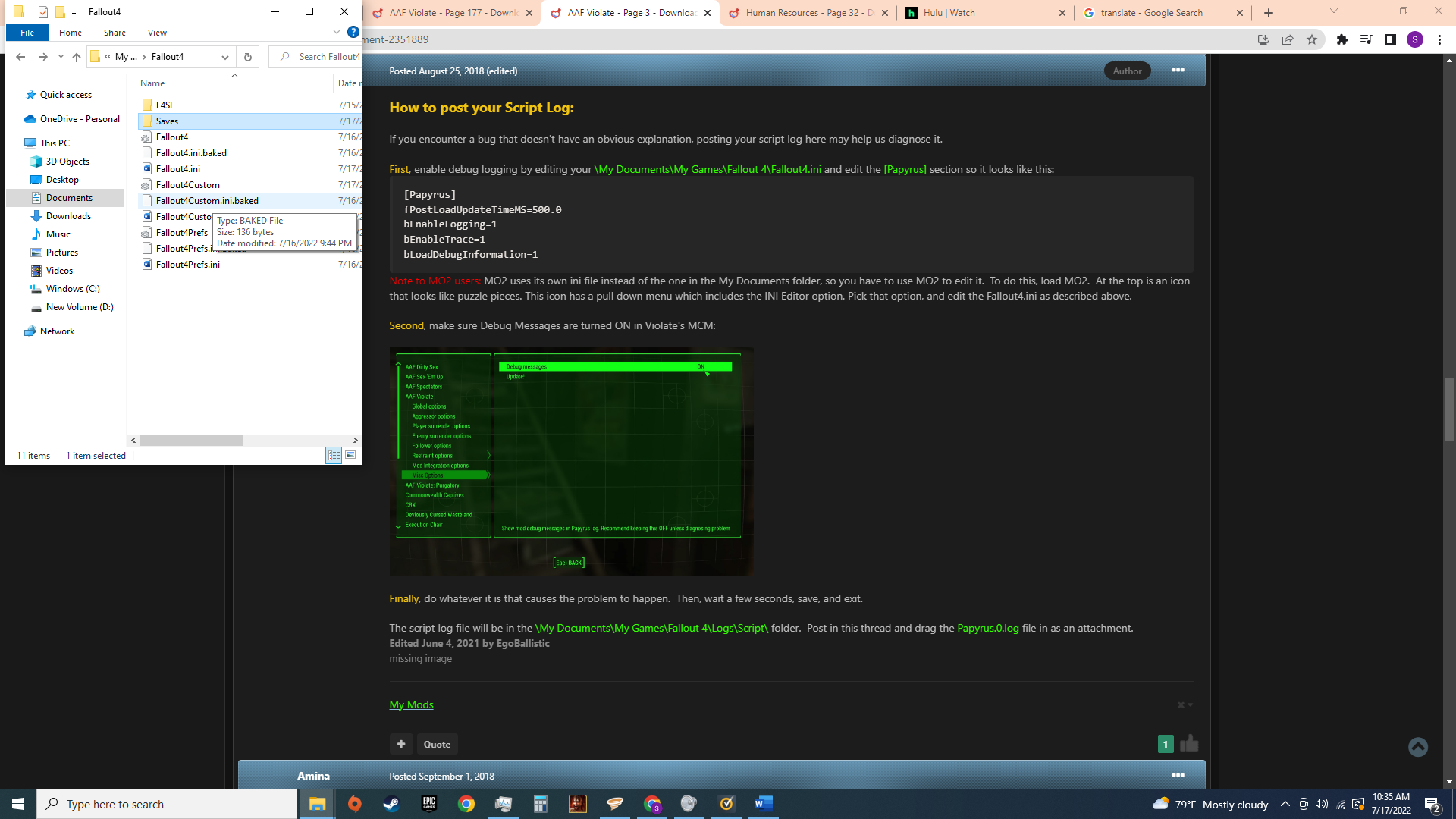Open notification center icon
This screenshot has width=1456, height=819.
[x=1432, y=805]
